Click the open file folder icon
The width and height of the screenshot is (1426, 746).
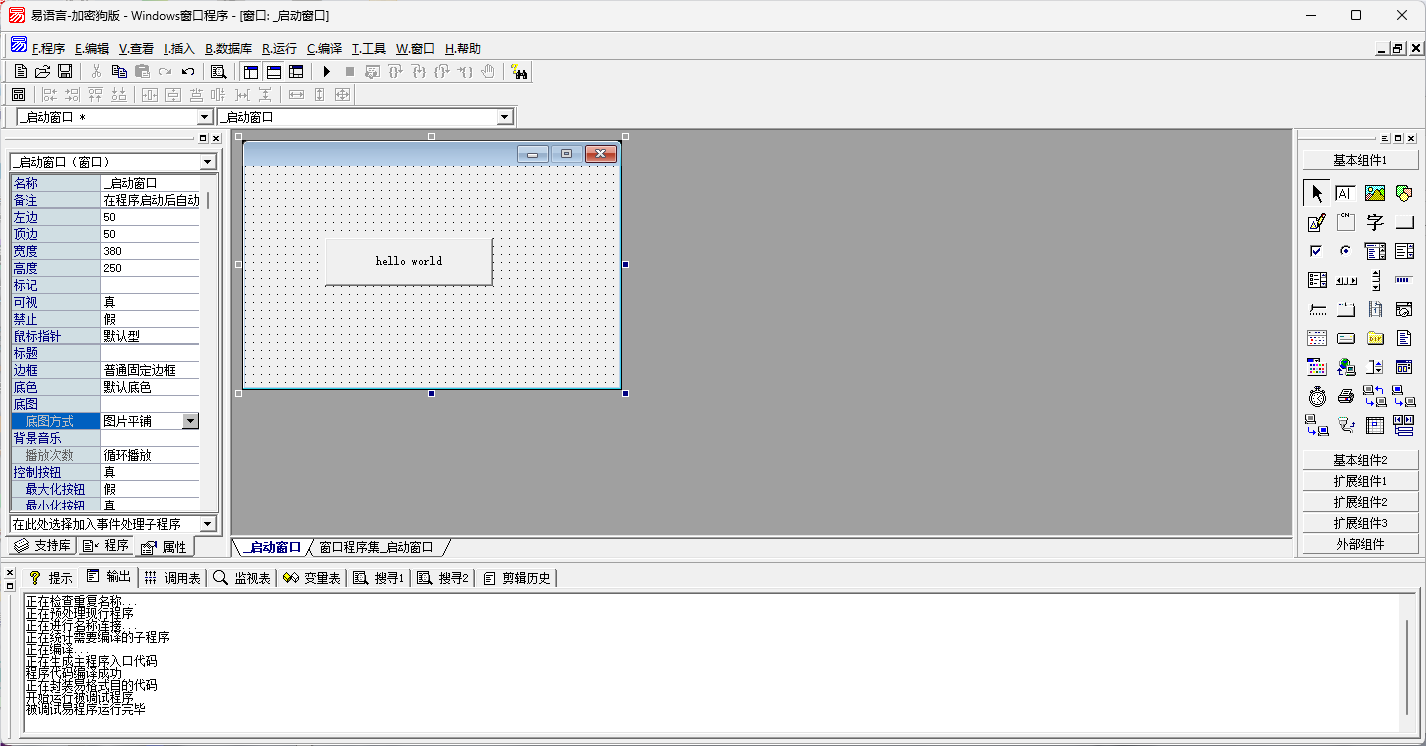tap(42, 71)
